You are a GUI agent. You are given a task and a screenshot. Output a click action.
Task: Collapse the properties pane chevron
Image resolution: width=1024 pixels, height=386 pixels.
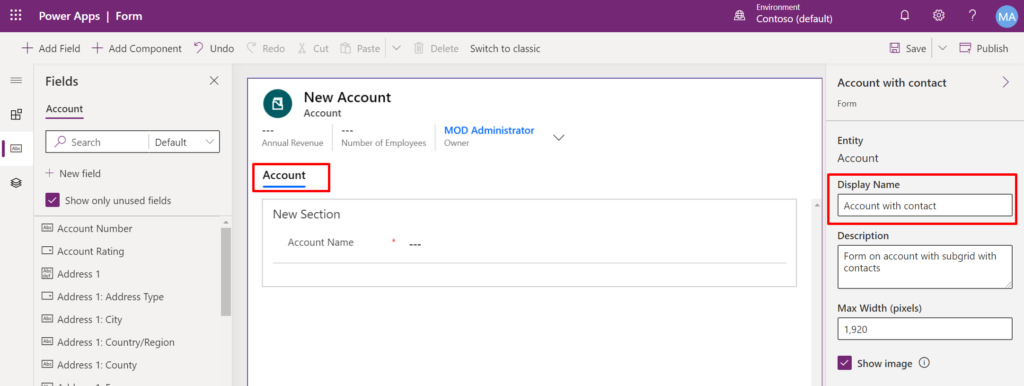click(1006, 82)
